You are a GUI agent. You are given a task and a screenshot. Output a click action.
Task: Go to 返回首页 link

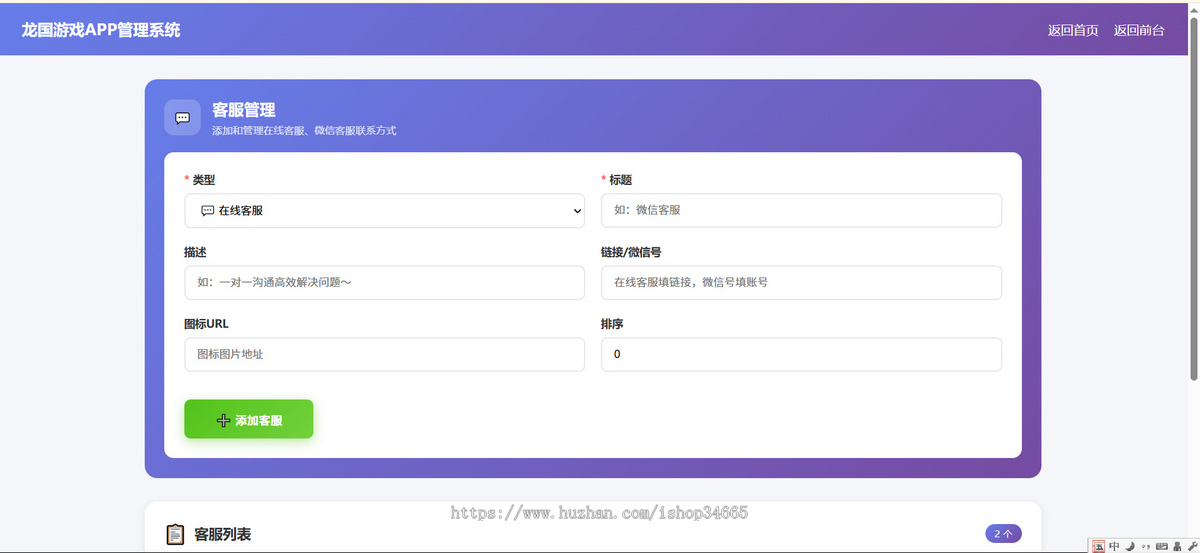1073,30
